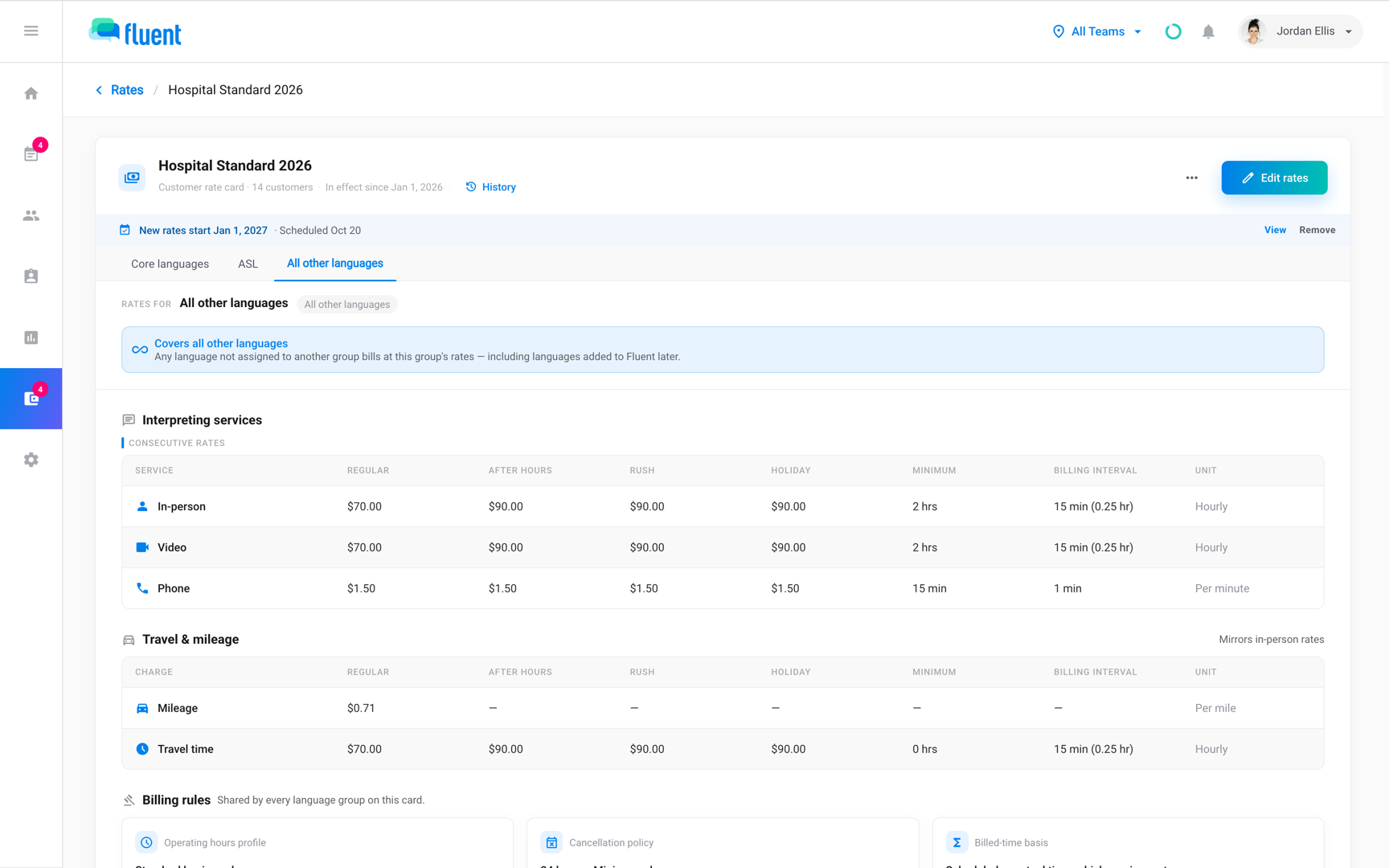Click the scheduled rates calendar icon
The height and width of the screenshot is (868, 1389).
125,230
